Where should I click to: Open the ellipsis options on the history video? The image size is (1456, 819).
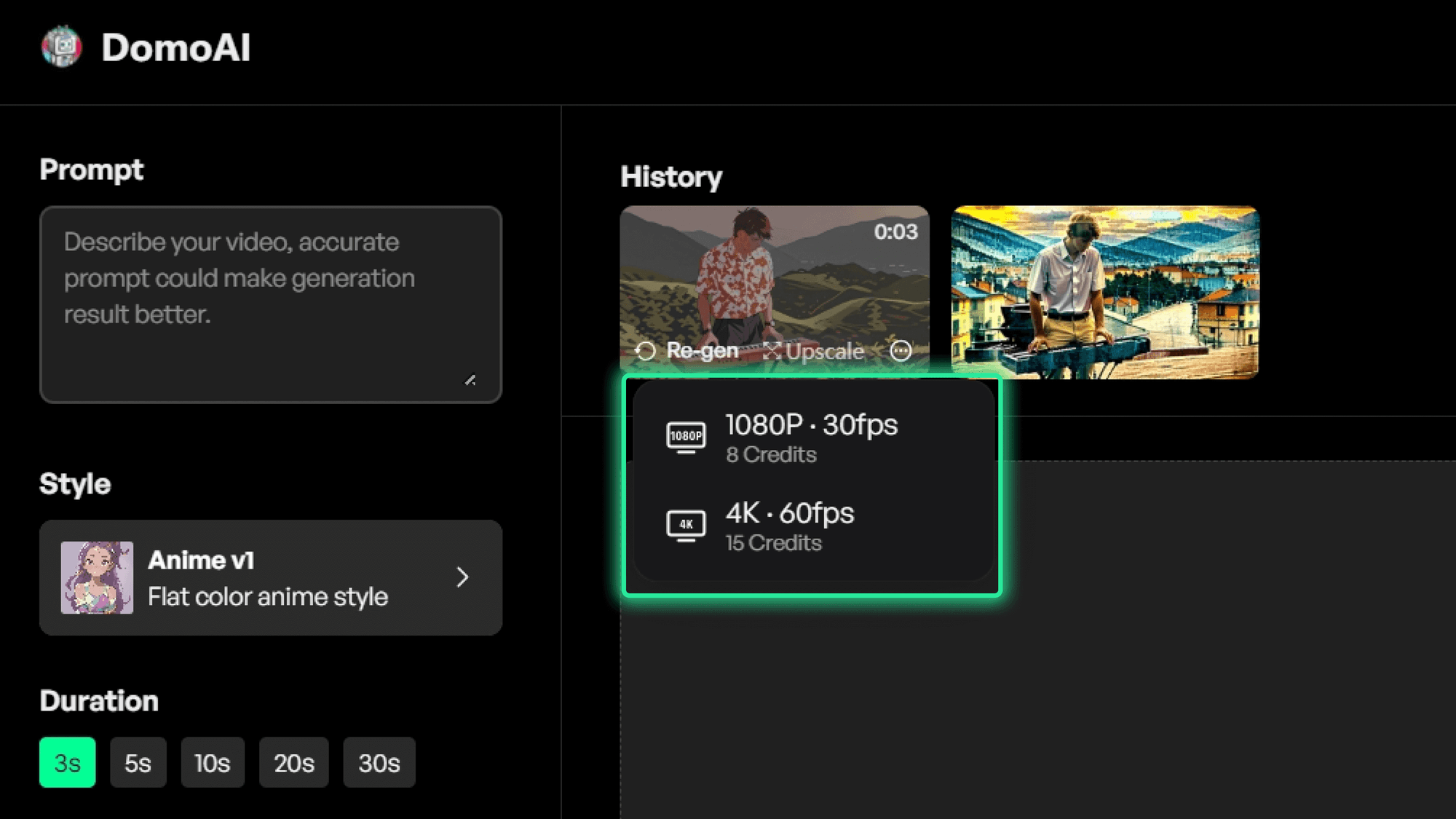pyautogui.click(x=901, y=351)
